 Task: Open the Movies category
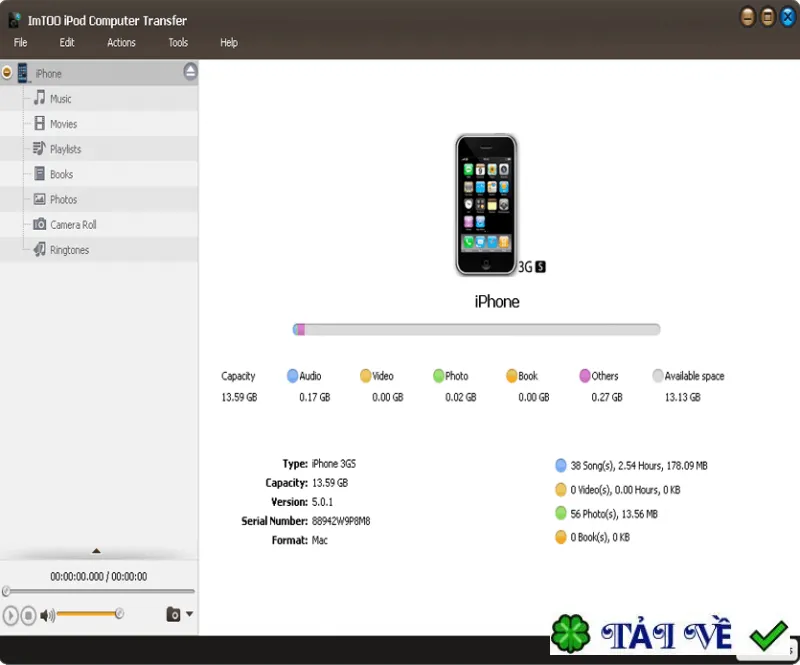(99, 124)
